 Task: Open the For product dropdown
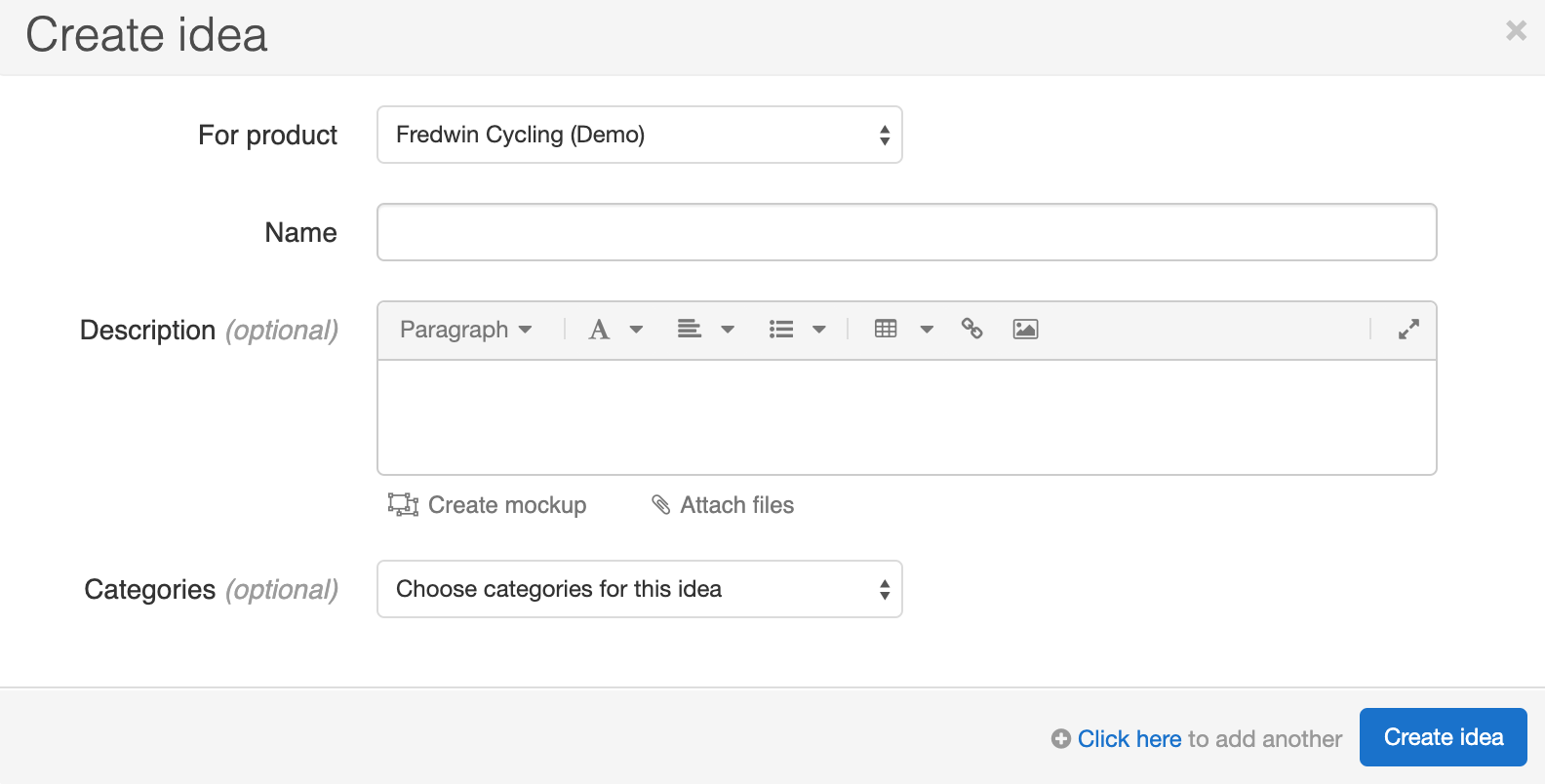point(640,135)
